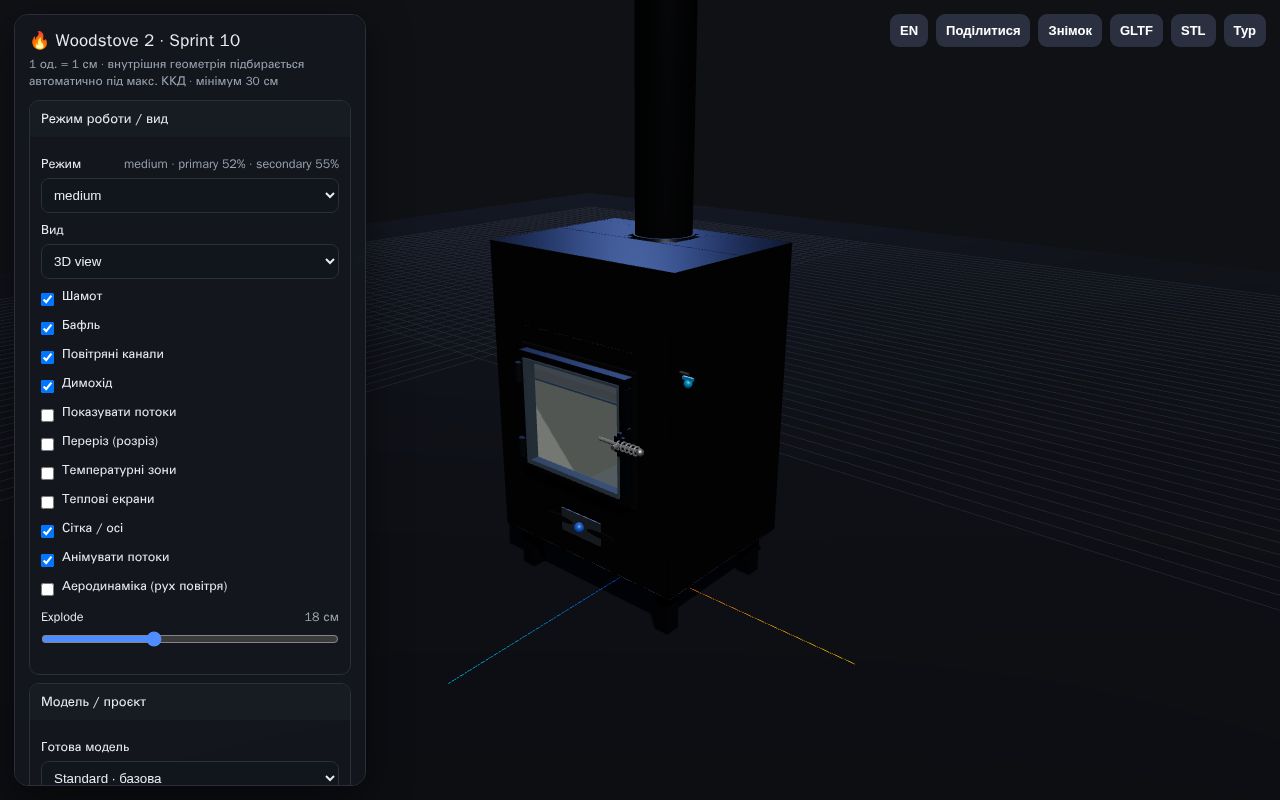This screenshot has width=1280, height=800.
Task: Uncheck the Шамот checkbox
Action: tap(47, 299)
